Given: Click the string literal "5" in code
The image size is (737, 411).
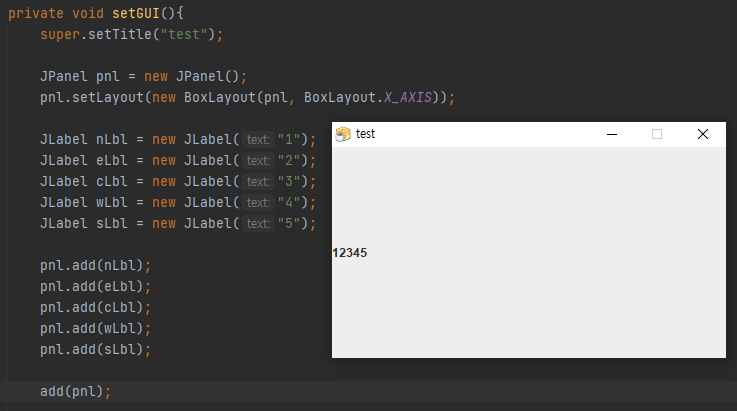Looking at the screenshot, I should 289,224.
